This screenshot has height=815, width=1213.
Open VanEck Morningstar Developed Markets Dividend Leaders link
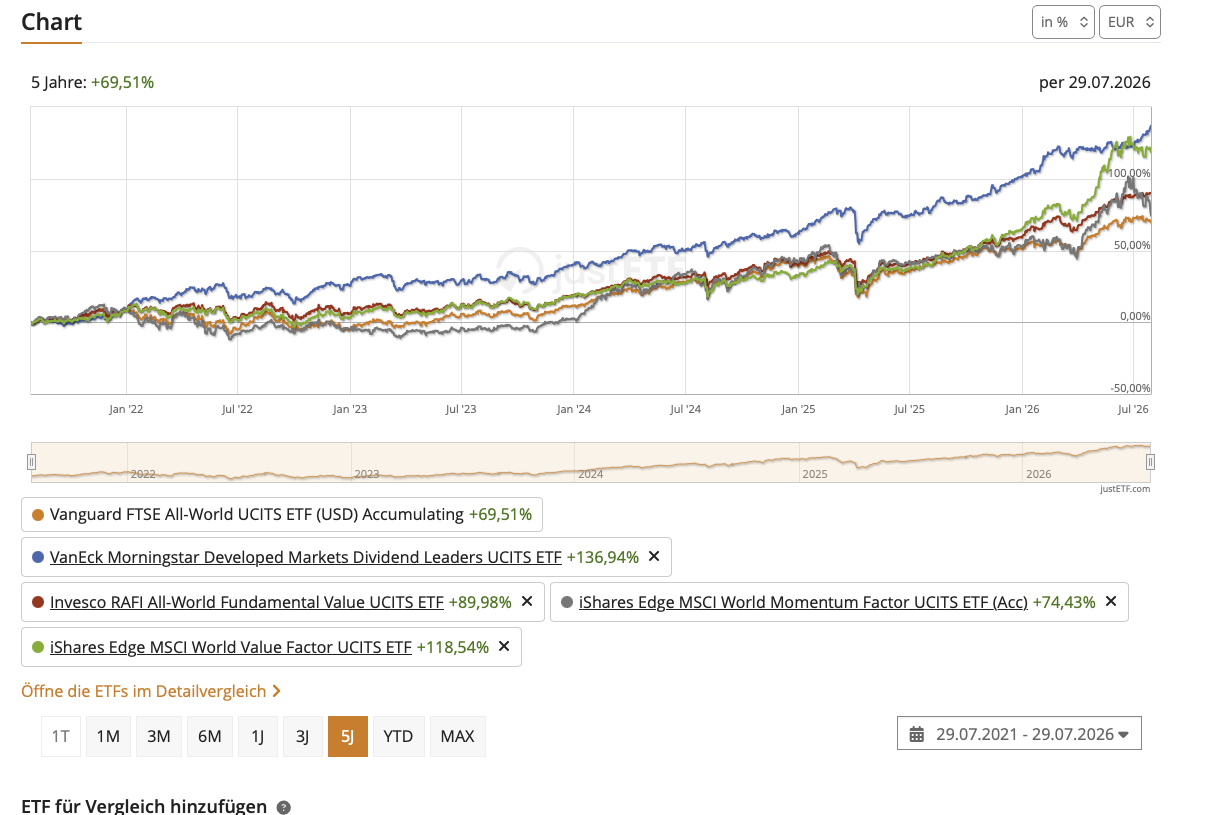[305, 557]
